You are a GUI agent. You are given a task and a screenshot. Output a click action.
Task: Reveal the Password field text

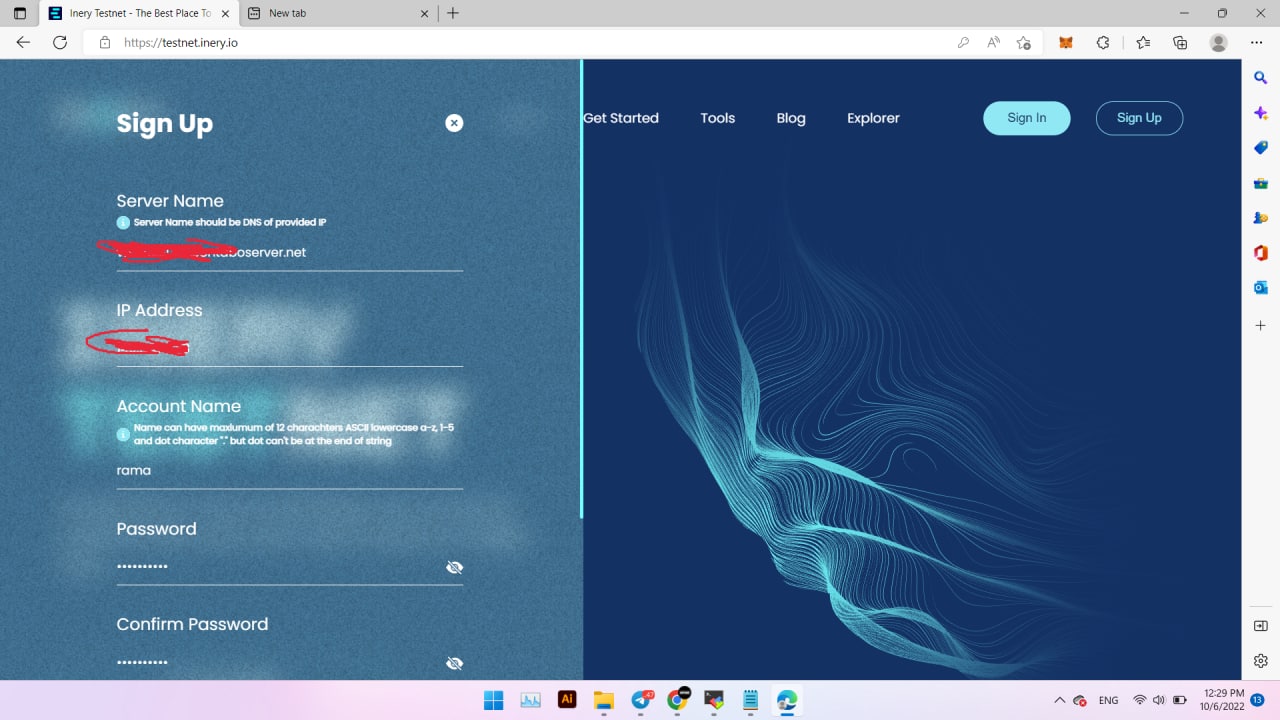[455, 567]
